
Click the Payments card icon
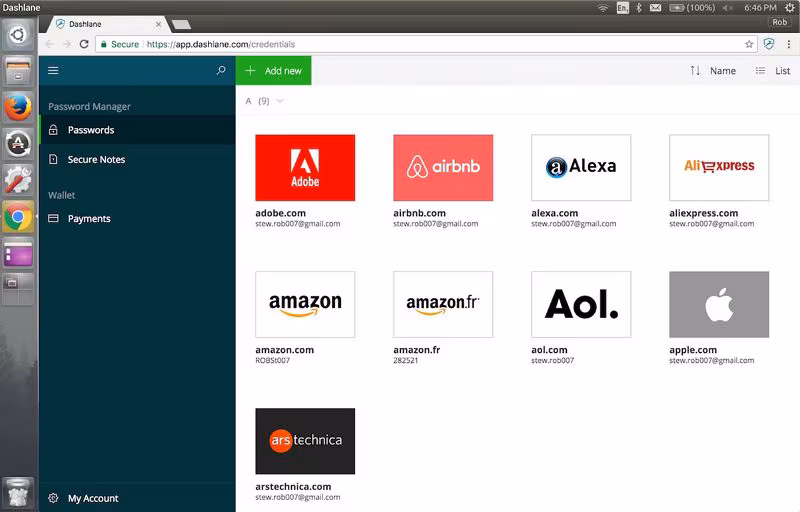coord(53,218)
